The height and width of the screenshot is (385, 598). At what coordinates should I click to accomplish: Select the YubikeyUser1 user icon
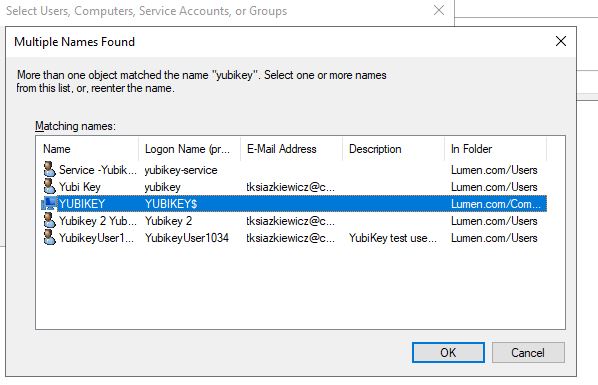click(49, 237)
